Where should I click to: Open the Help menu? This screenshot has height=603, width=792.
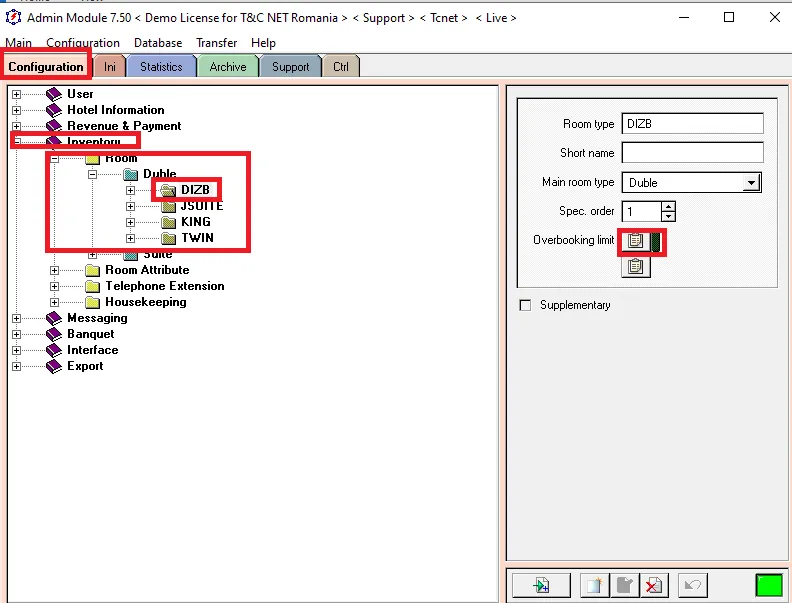tap(263, 43)
